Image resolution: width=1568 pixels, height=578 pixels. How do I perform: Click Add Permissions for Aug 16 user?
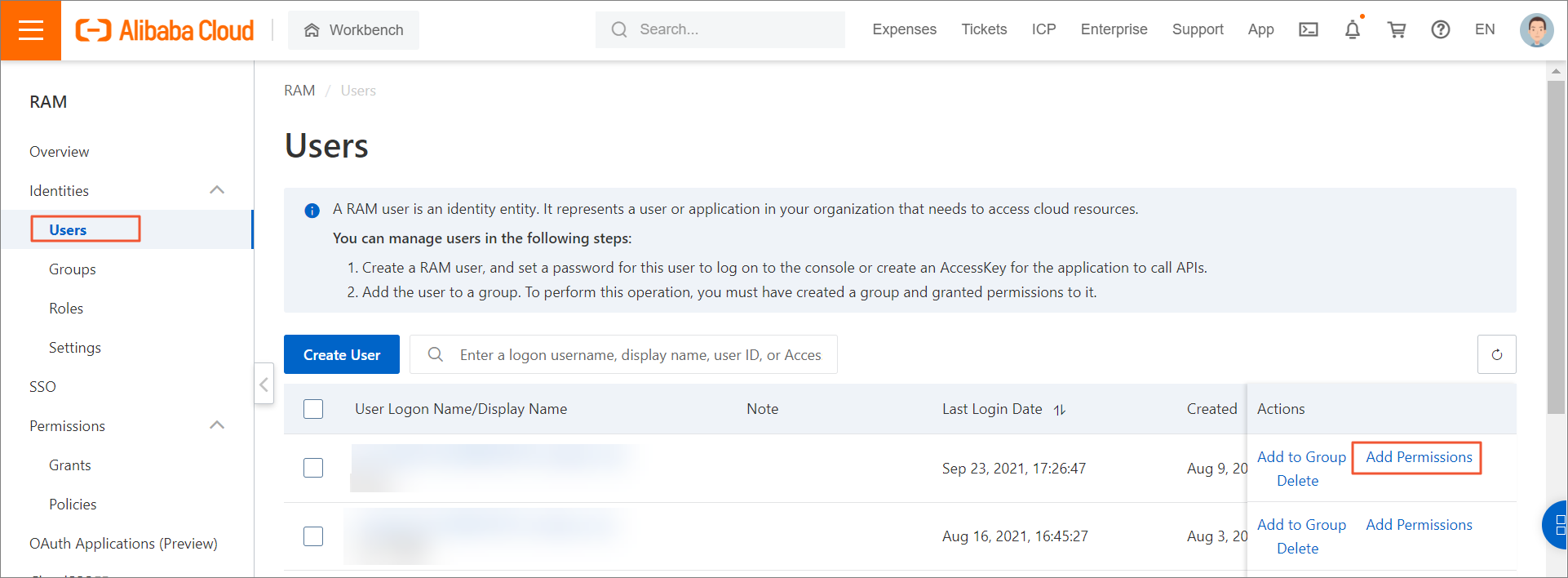pos(1419,525)
